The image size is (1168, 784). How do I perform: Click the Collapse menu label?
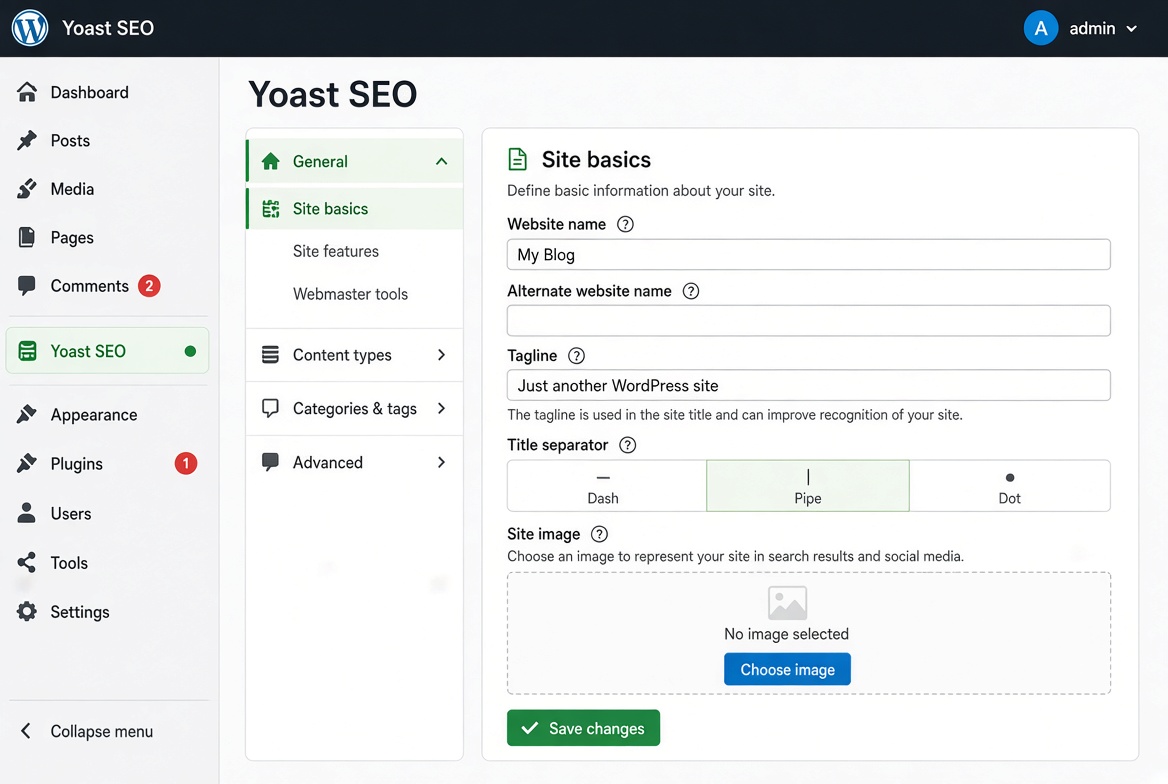point(102,732)
